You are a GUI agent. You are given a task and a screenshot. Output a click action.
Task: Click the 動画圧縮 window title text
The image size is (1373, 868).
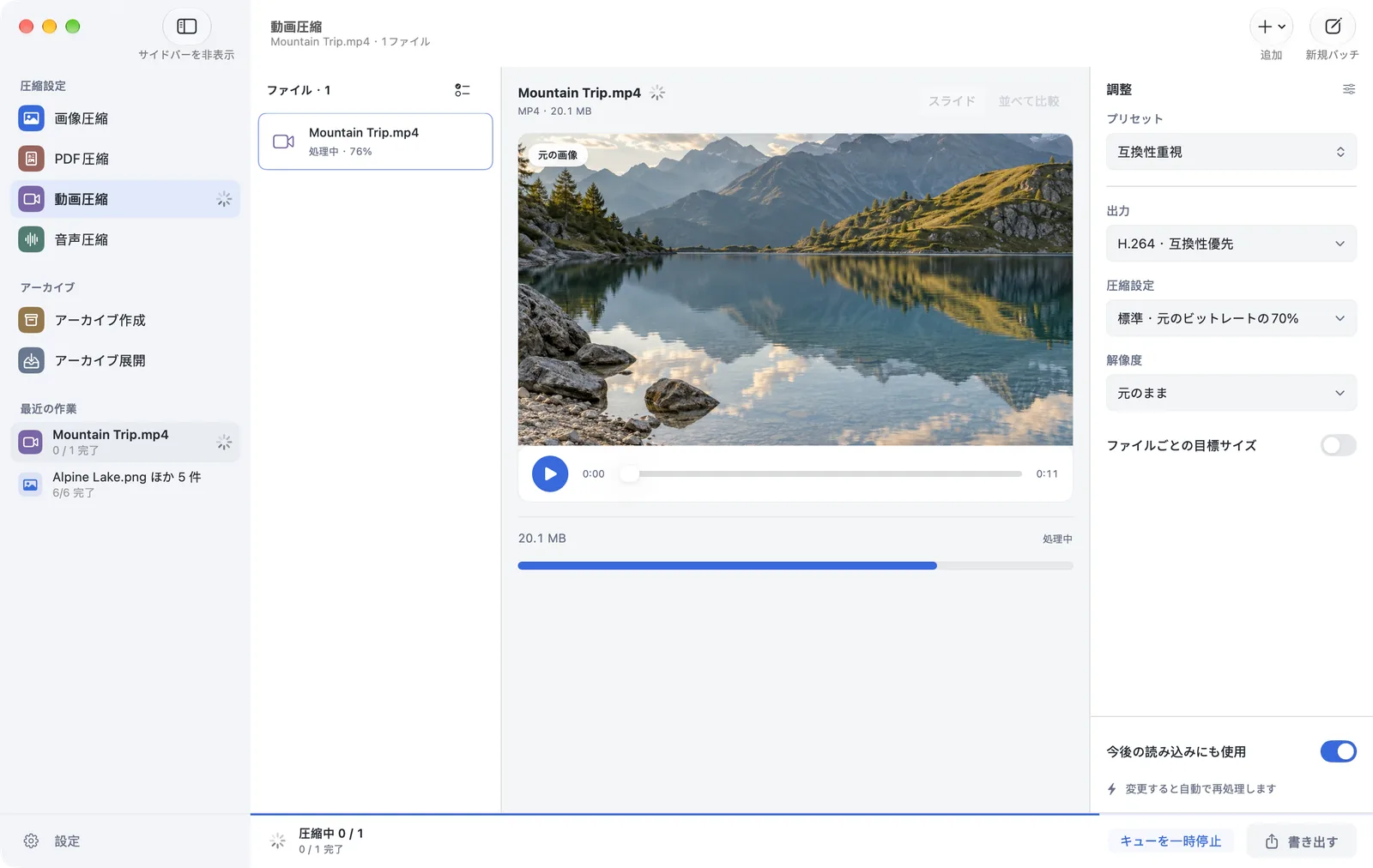point(296,27)
